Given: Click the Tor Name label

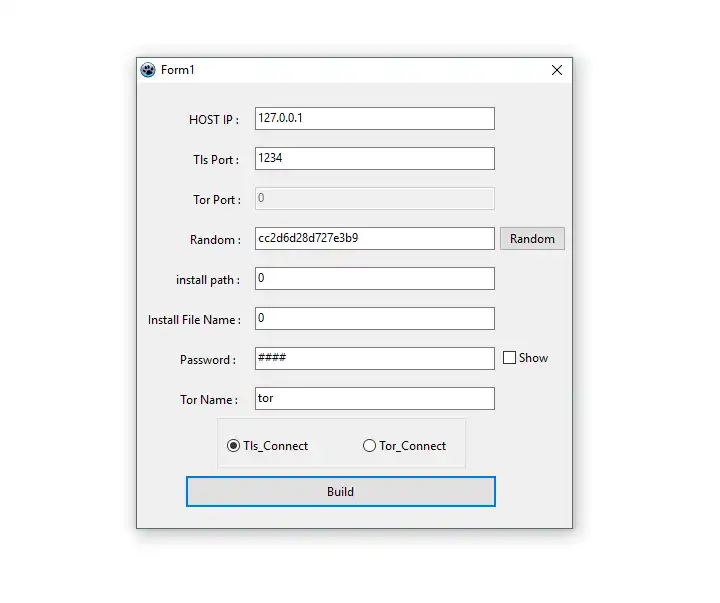Looking at the screenshot, I should (209, 400).
